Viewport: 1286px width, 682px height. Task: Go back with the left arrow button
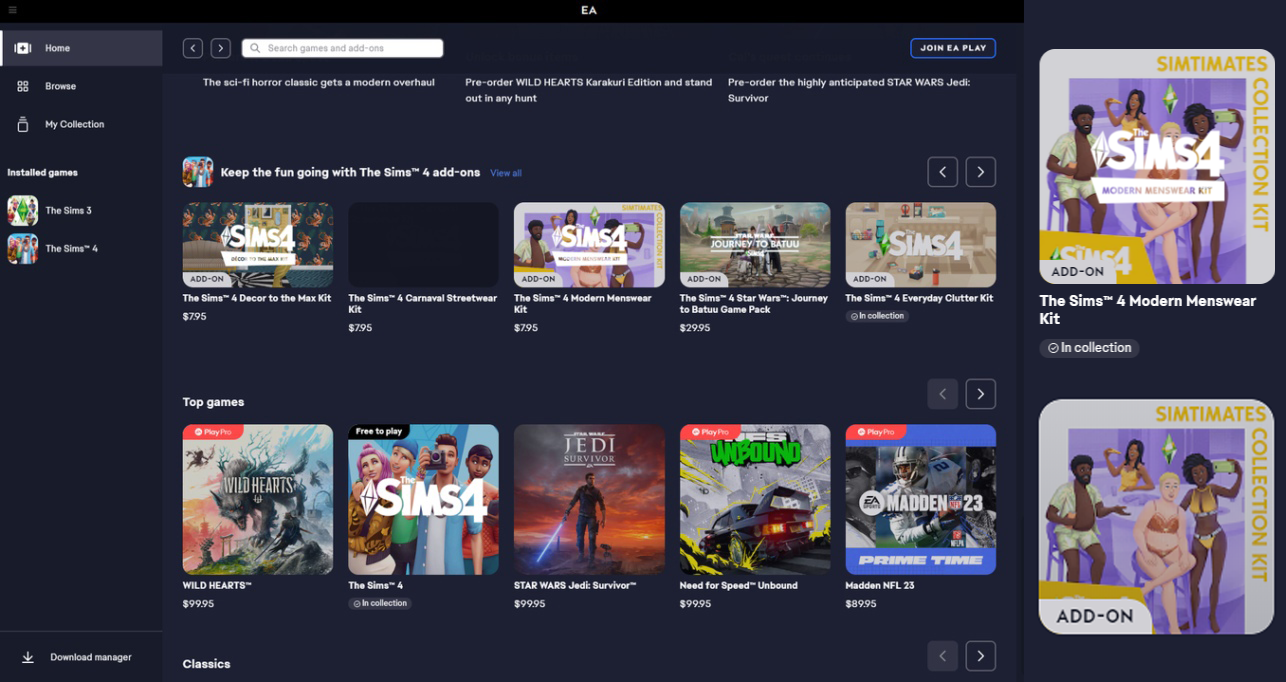pyautogui.click(x=193, y=48)
